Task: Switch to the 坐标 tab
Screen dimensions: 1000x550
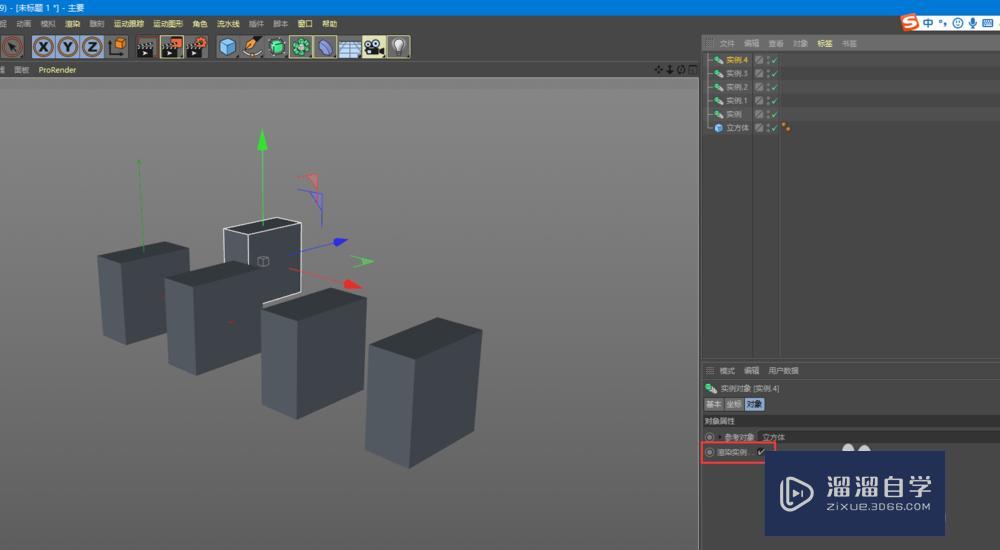Action: tap(734, 405)
